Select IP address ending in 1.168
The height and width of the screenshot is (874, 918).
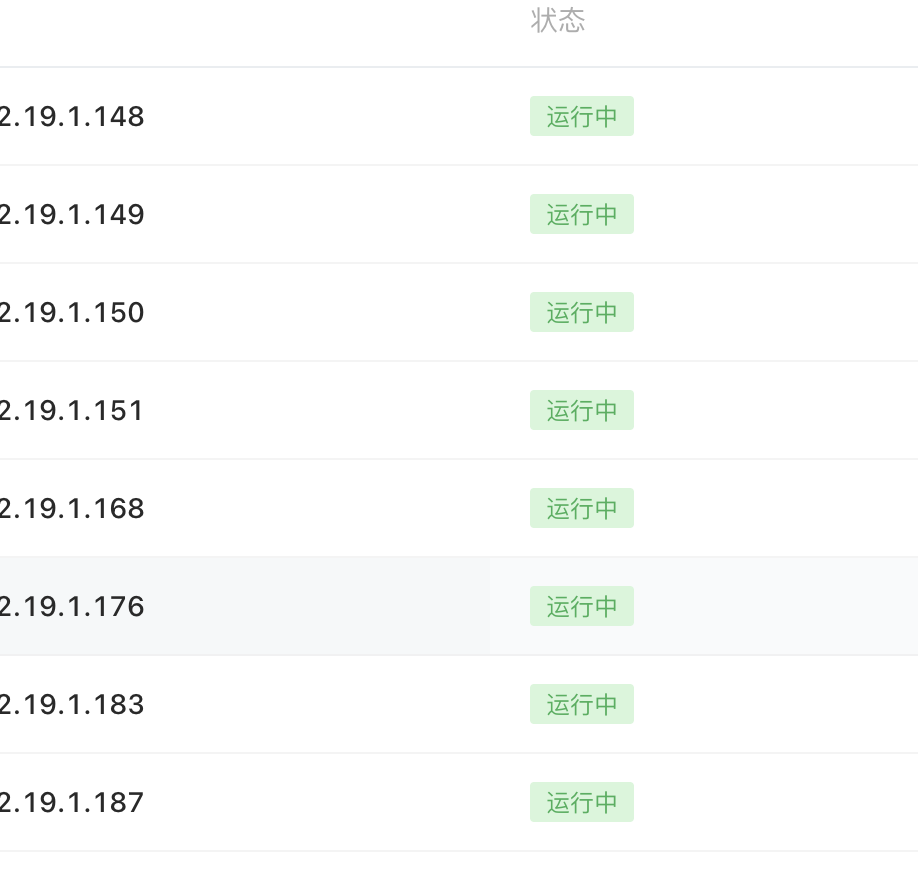[x=72, y=509]
